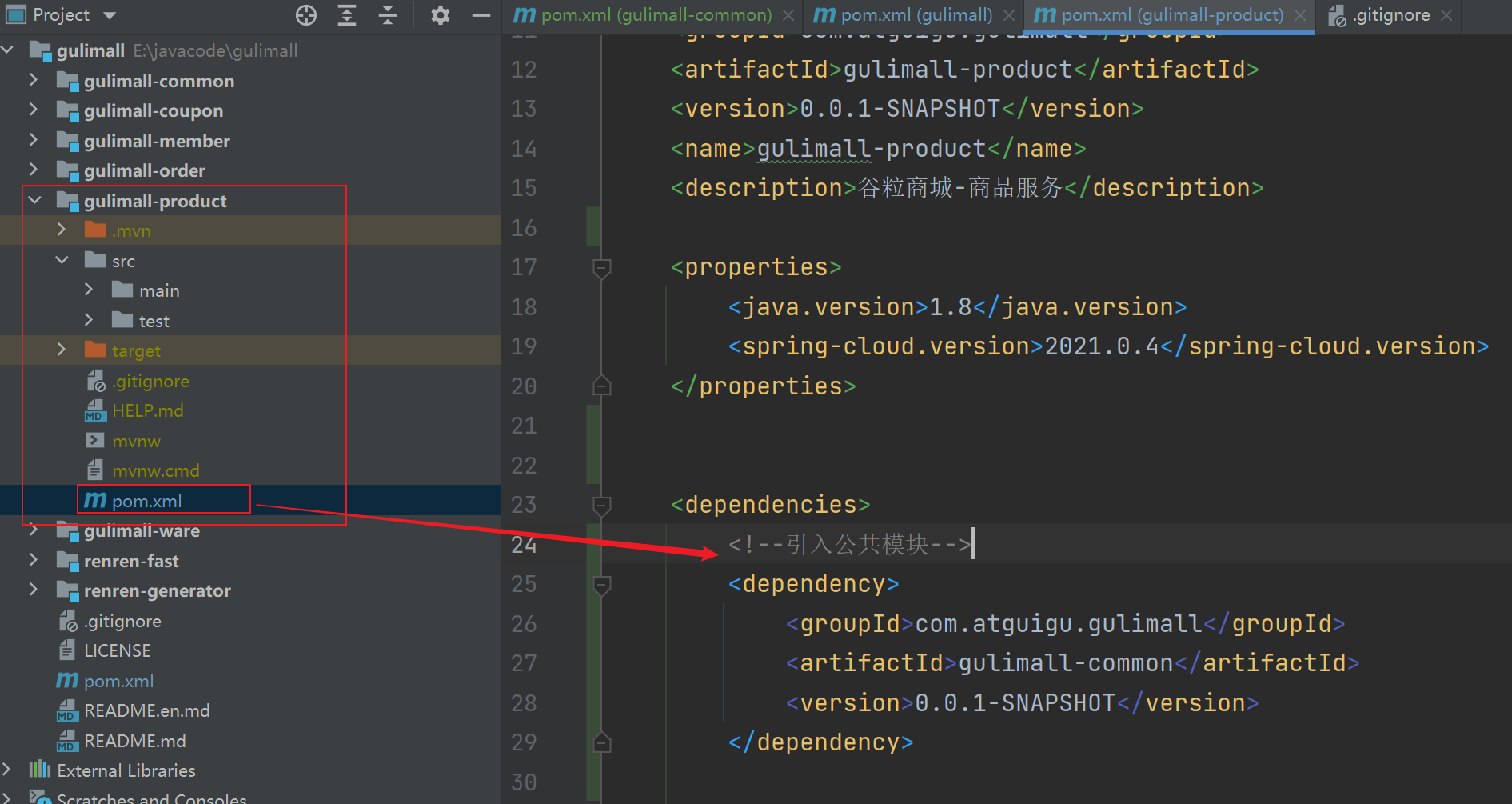Screen dimensions: 1512x804
Task: Expand the gulimall-order module
Action: (34, 170)
